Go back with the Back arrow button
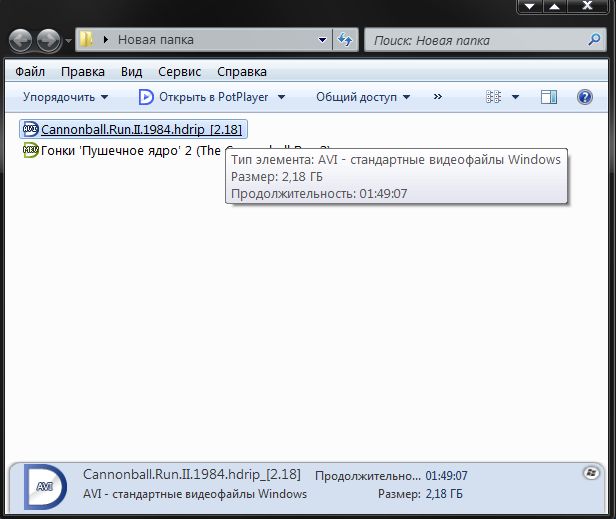 20,40
